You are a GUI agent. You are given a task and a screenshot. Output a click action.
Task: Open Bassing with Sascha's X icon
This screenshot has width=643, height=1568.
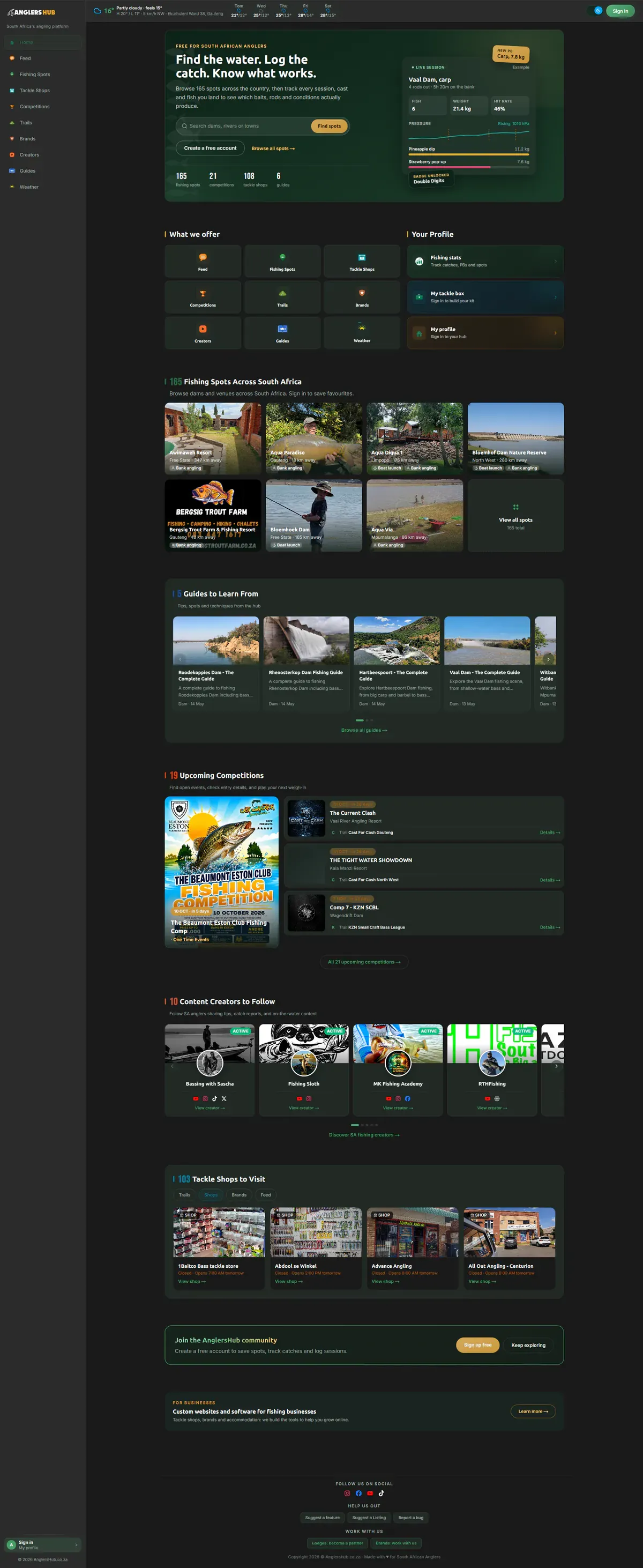pyautogui.click(x=224, y=1099)
